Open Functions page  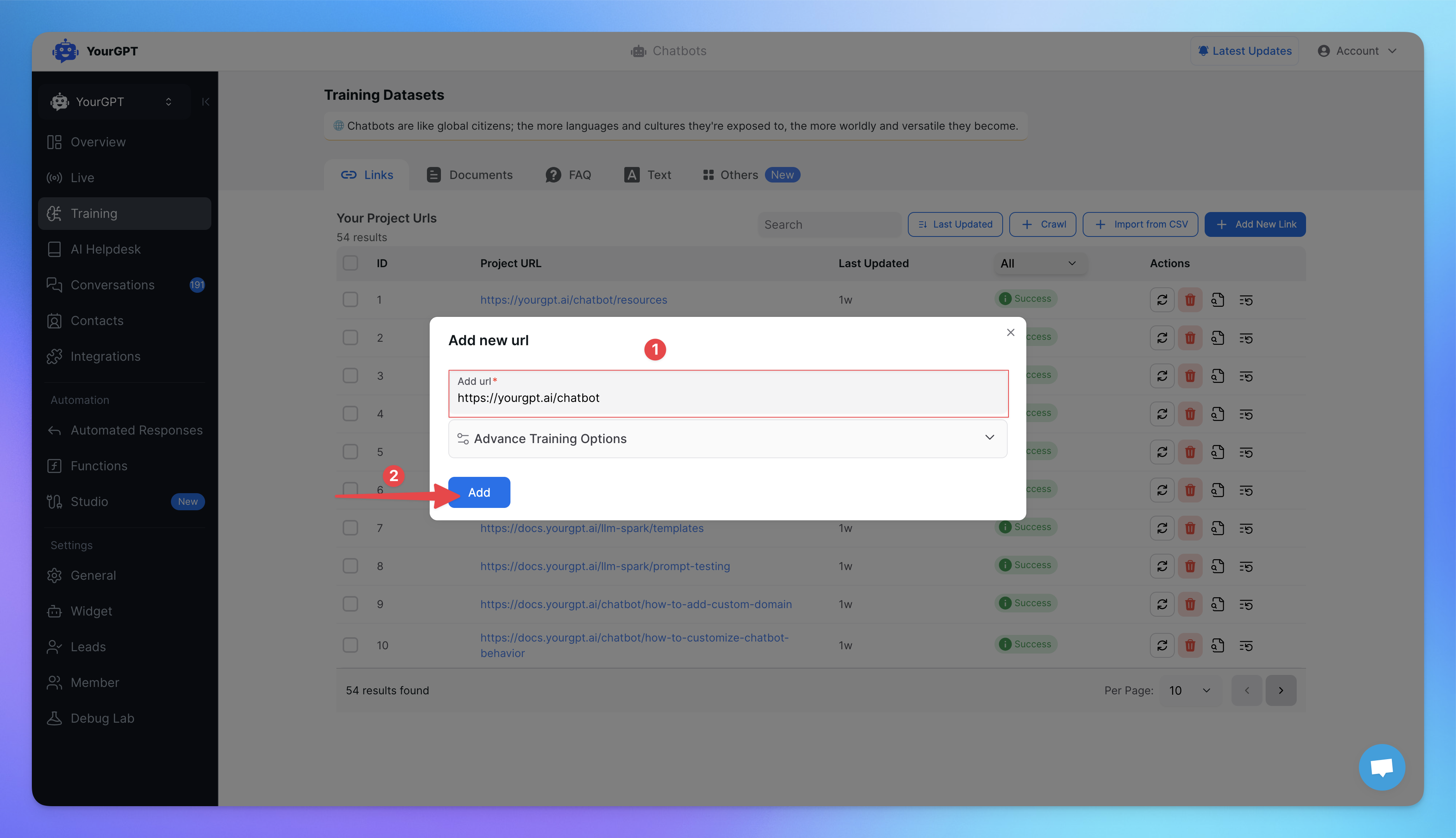124,466
